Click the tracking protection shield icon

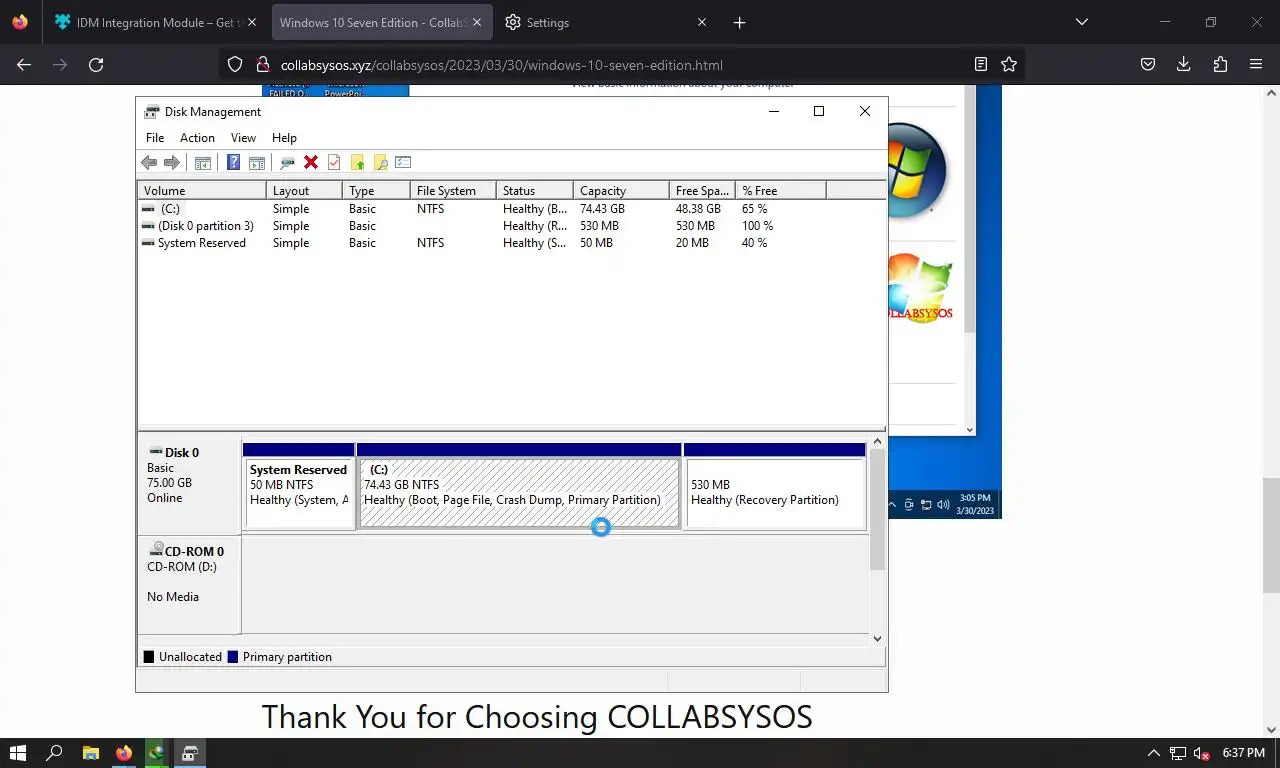click(235, 65)
